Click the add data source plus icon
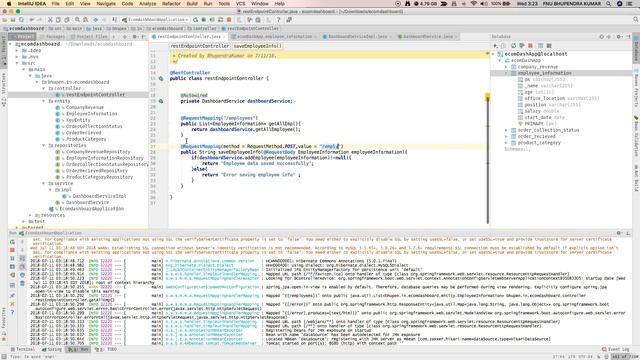This screenshot has width=640, height=360. click(x=496, y=46)
